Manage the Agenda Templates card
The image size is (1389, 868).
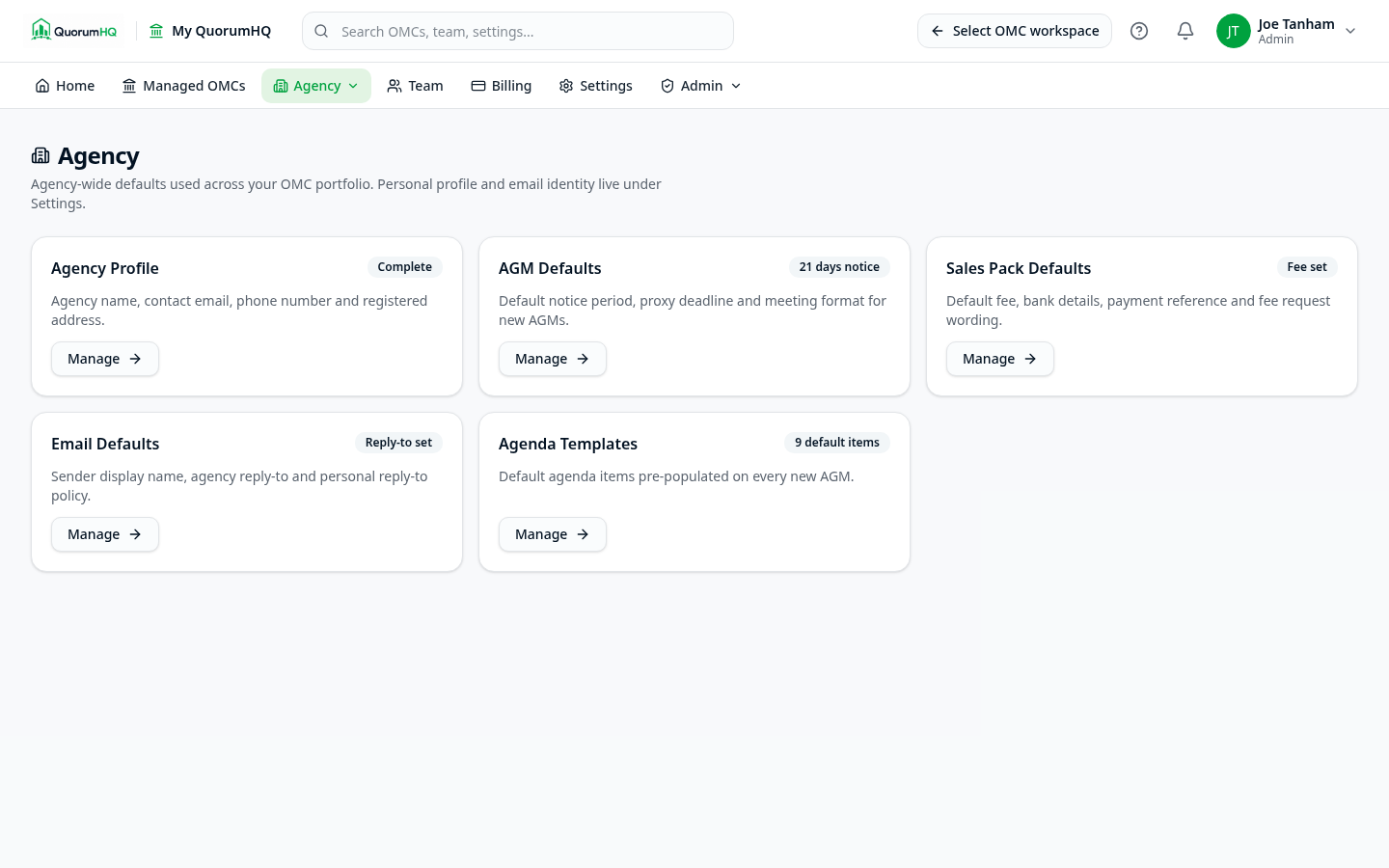[553, 534]
